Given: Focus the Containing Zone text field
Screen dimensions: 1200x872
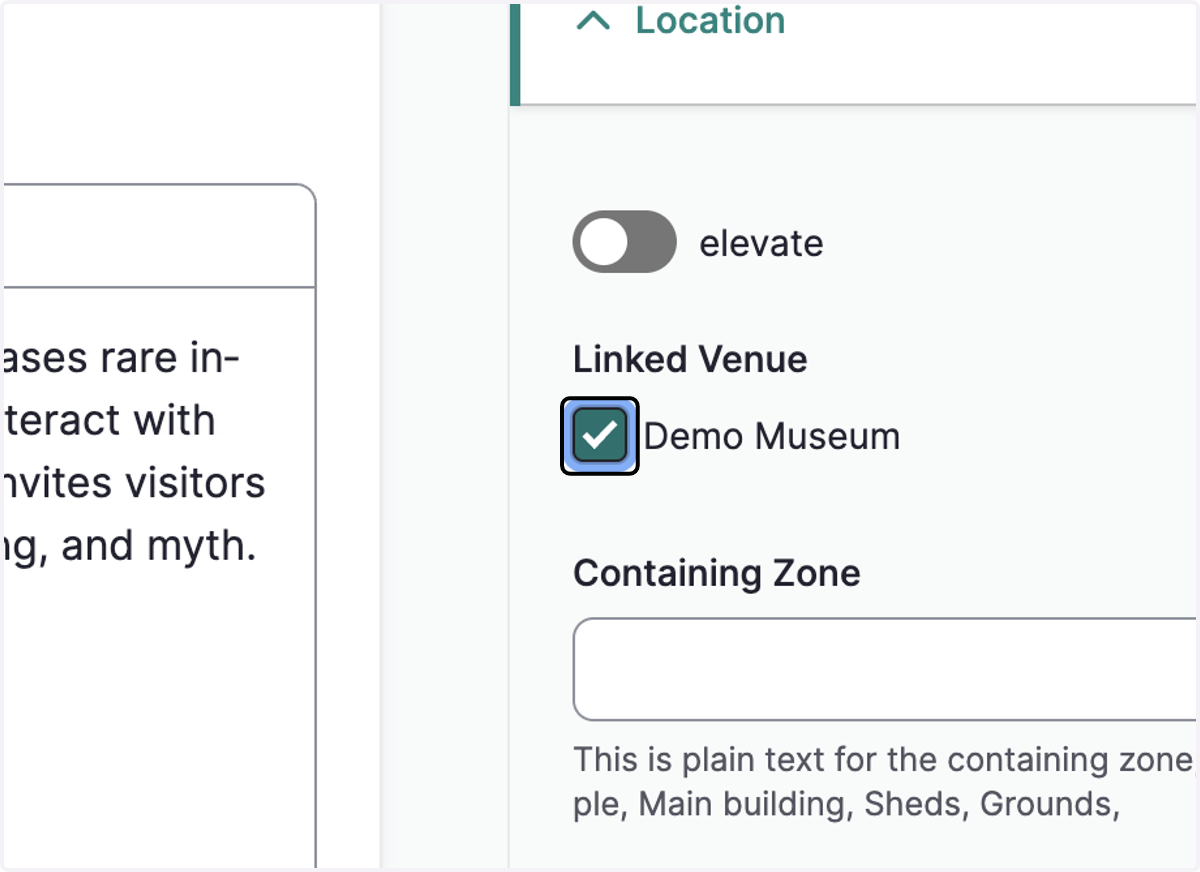Looking at the screenshot, I should (x=885, y=669).
